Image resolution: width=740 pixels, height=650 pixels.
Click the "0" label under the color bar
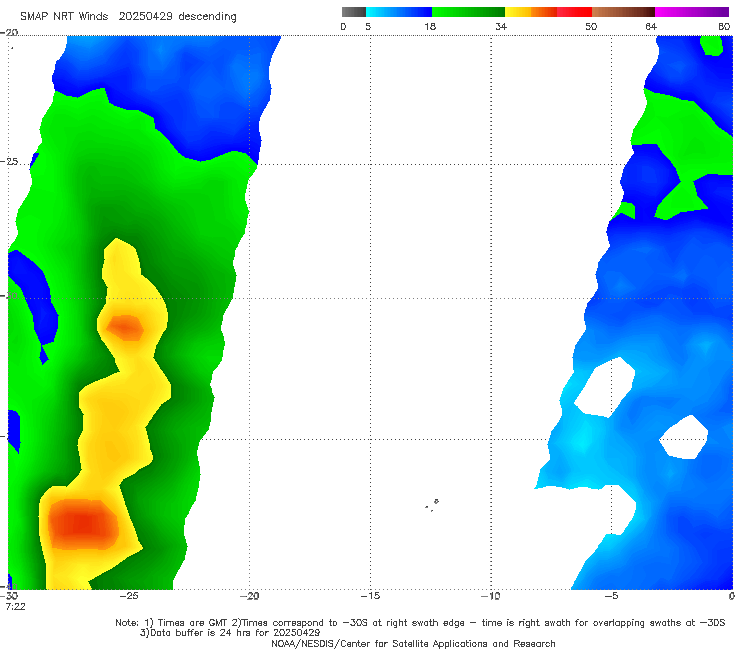(343, 27)
